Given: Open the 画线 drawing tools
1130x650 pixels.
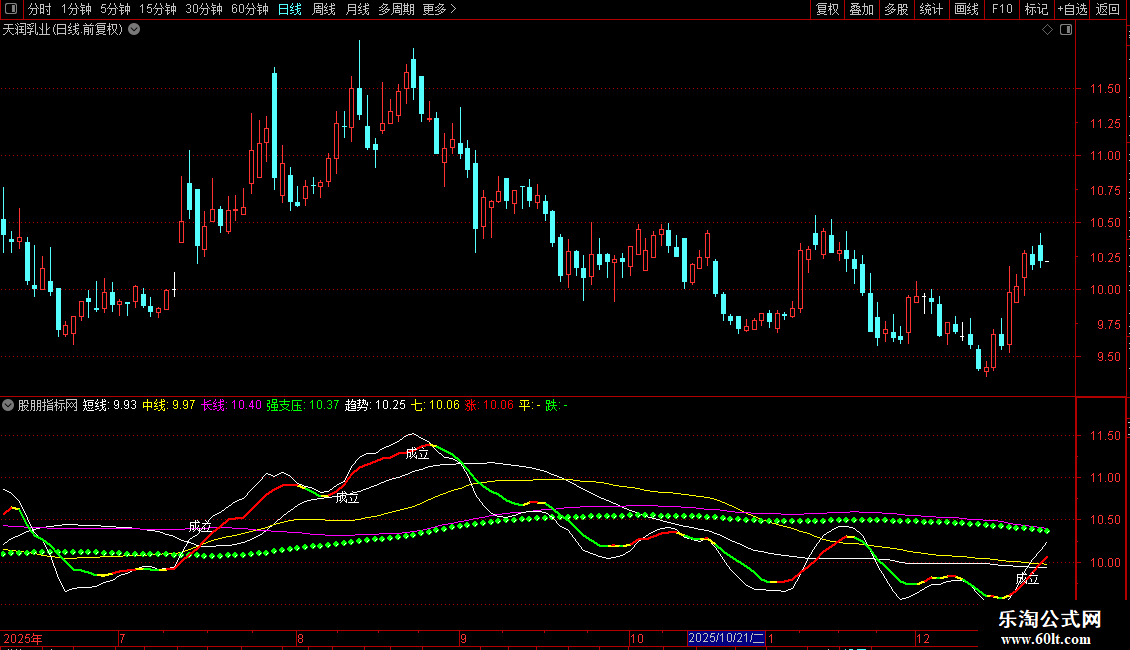Looking at the screenshot, I should pyautogui.click(x=966, y=9).
